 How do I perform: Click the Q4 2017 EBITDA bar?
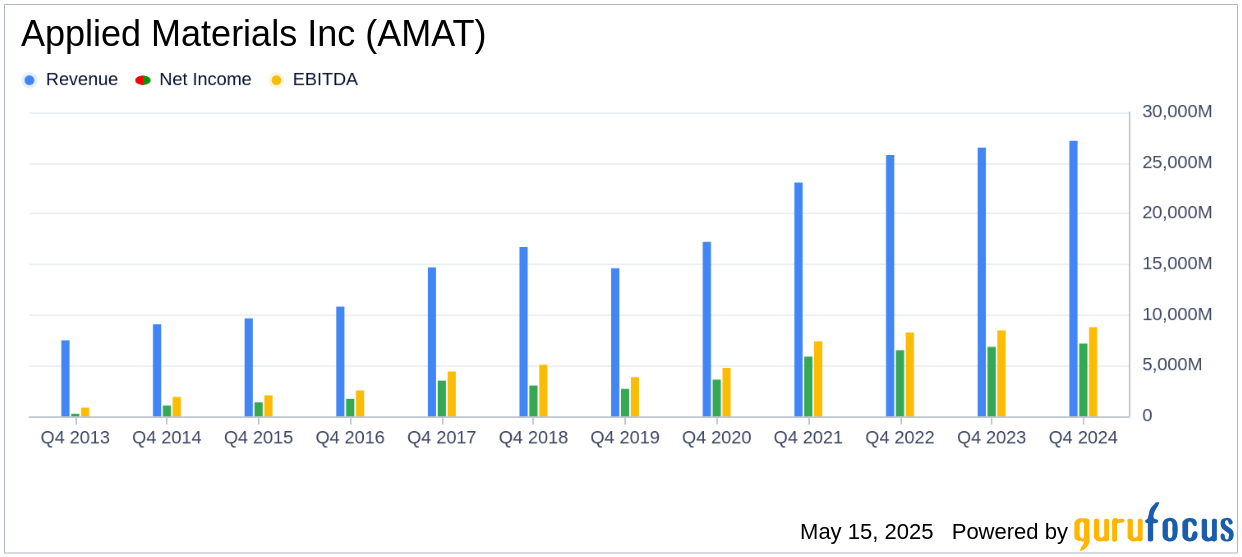tap(452, 394)
